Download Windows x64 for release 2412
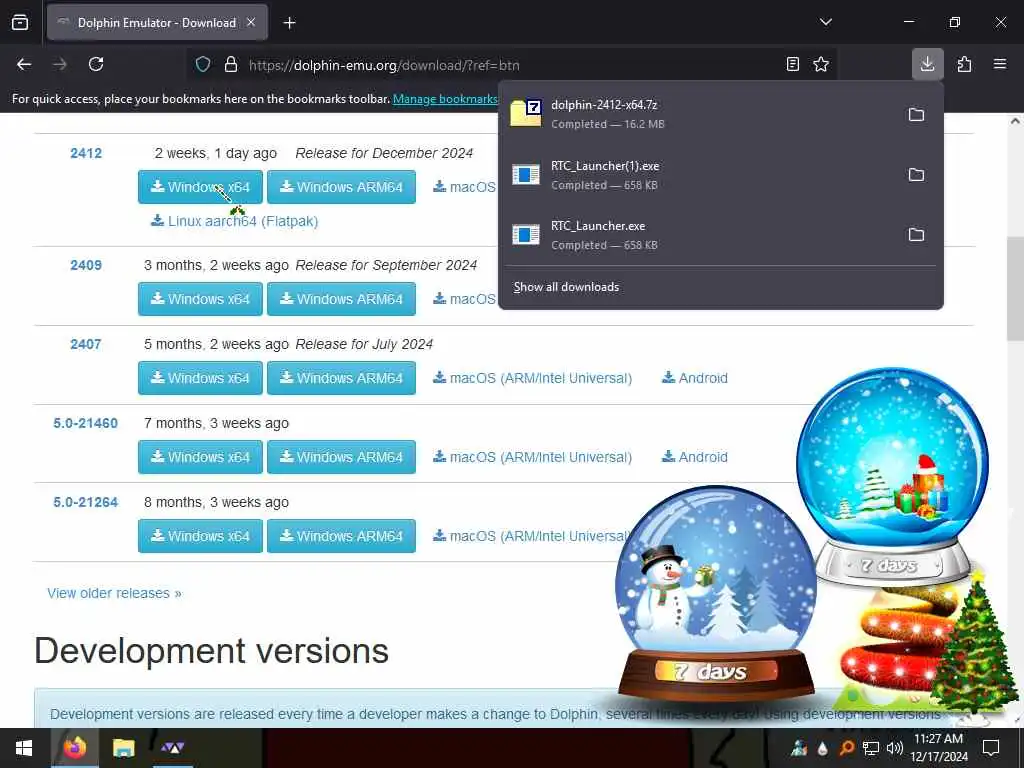The width and height of the screenshot is (1024, 768). point(200,187)
